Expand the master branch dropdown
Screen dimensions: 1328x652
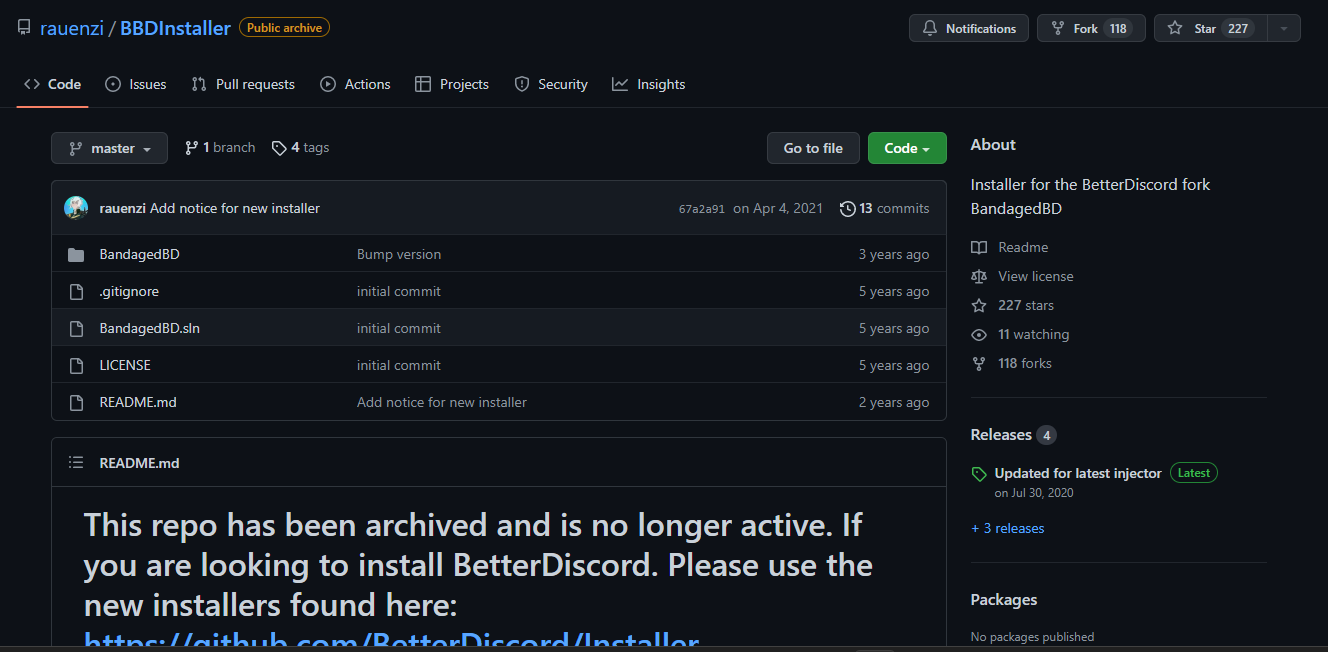coord(109,148)
